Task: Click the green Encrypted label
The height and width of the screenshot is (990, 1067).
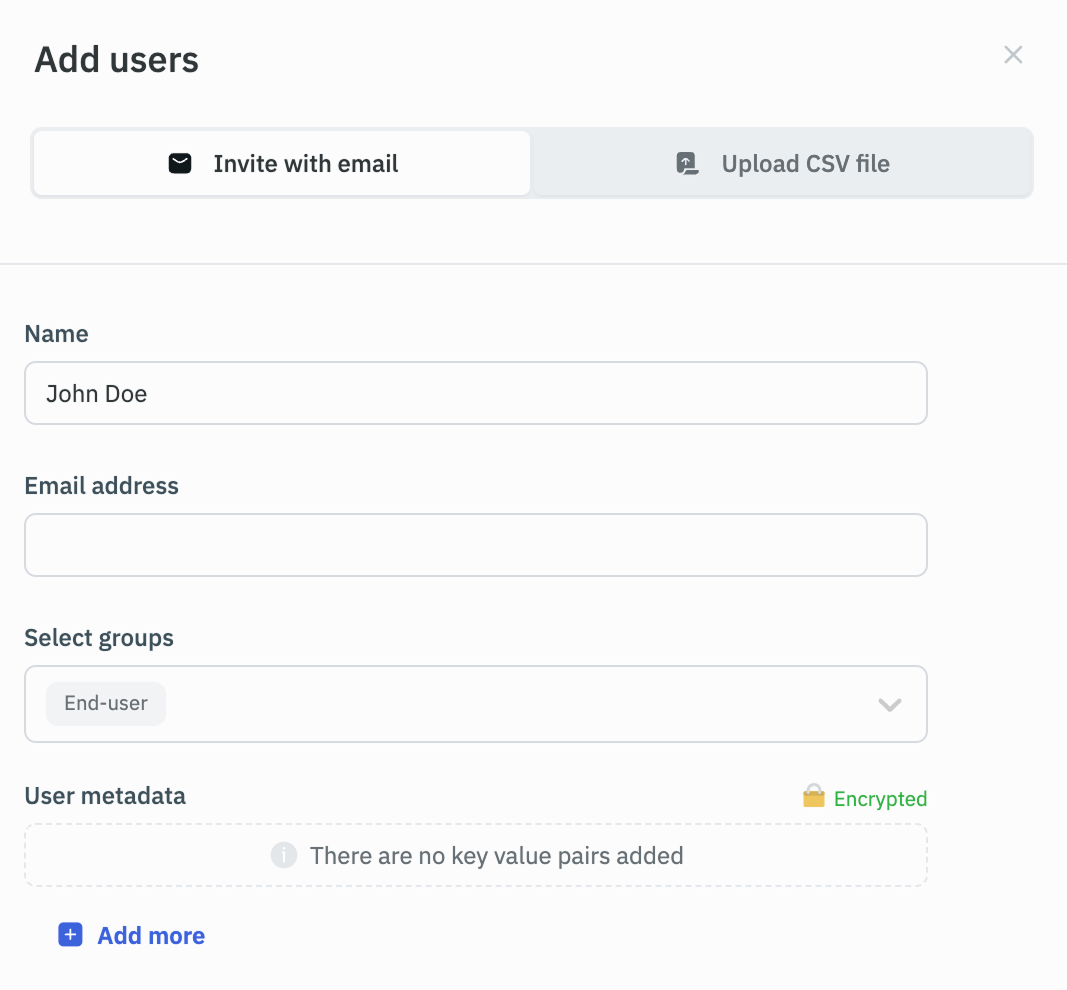Action: point(880,799)
